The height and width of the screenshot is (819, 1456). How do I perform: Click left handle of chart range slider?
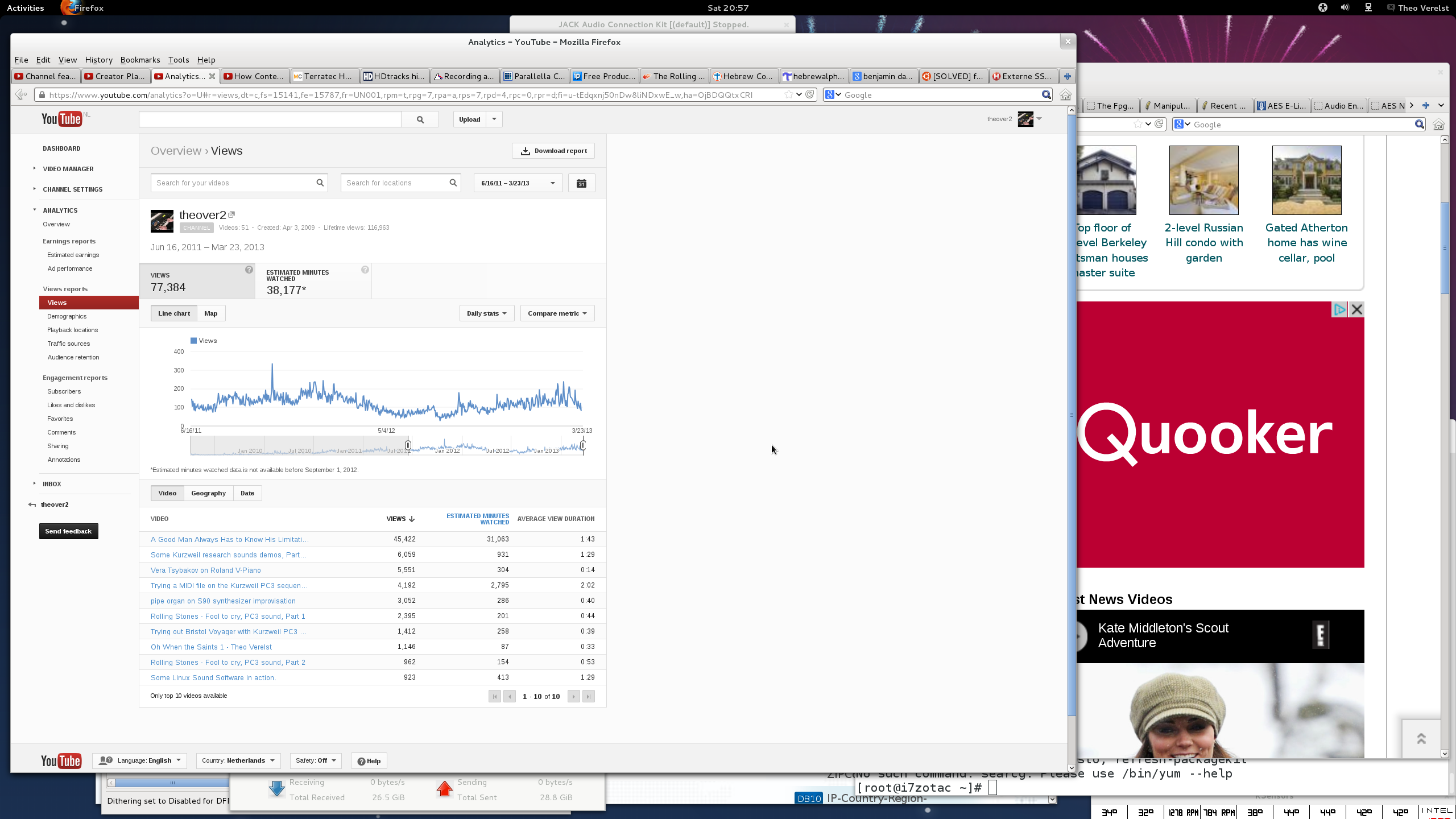[408, 445]
